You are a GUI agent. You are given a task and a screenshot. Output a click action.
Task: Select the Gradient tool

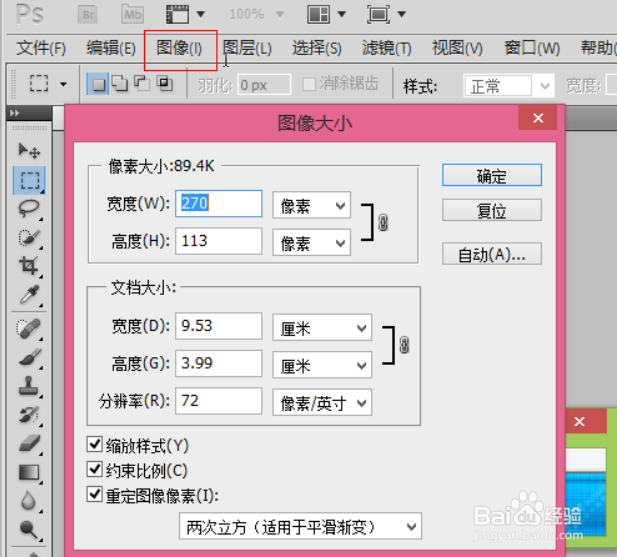[29, 473]
